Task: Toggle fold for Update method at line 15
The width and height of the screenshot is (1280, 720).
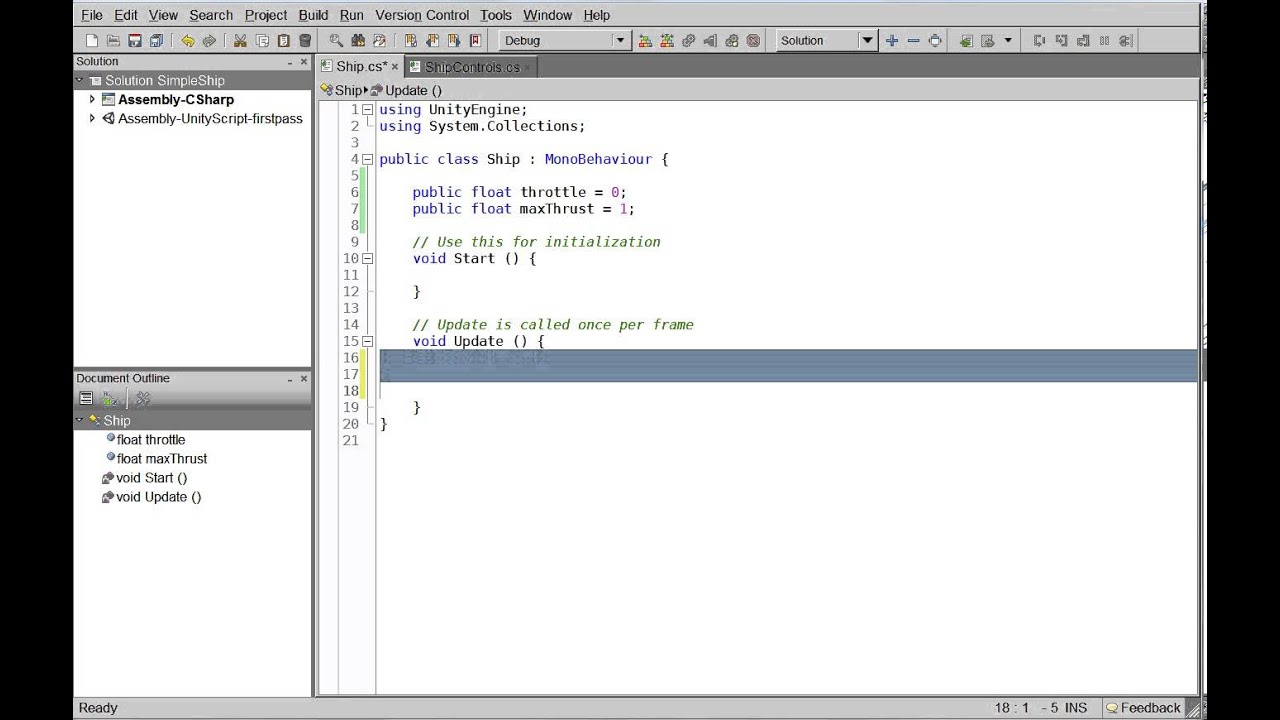Action: click(367, 341)
